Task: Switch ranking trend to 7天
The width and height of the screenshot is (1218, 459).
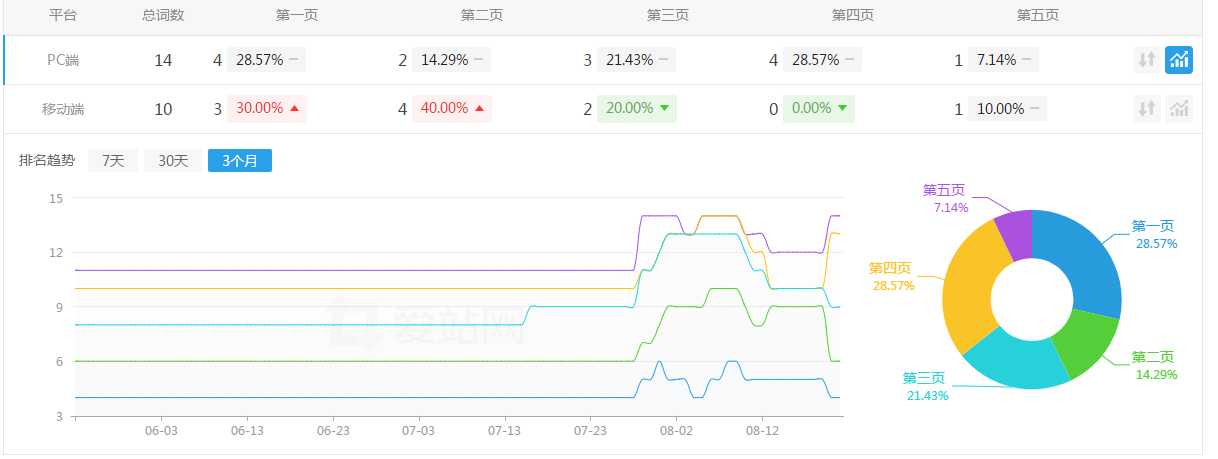Action: click(113, 160)
